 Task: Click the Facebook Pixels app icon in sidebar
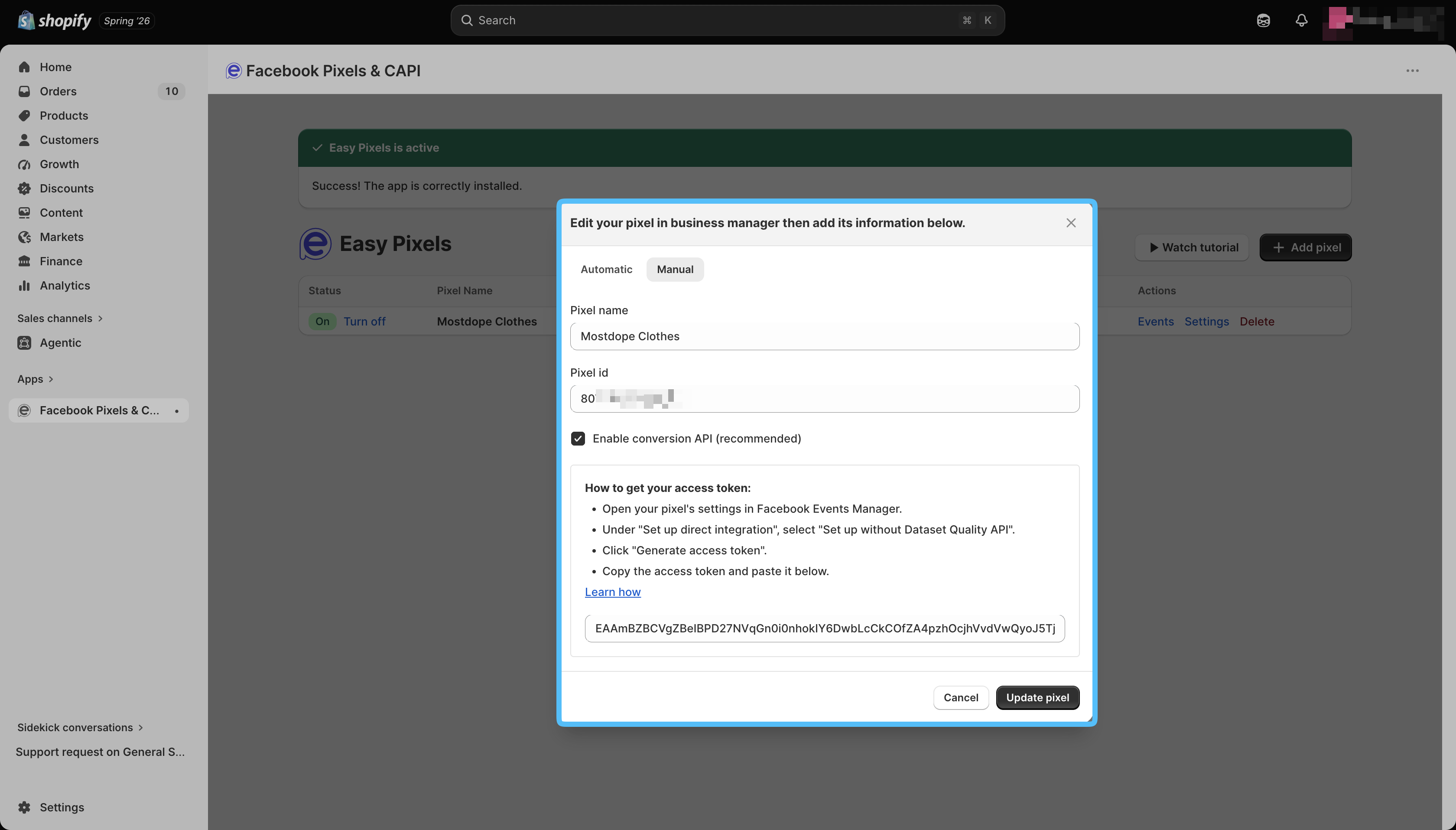(24, 410)
